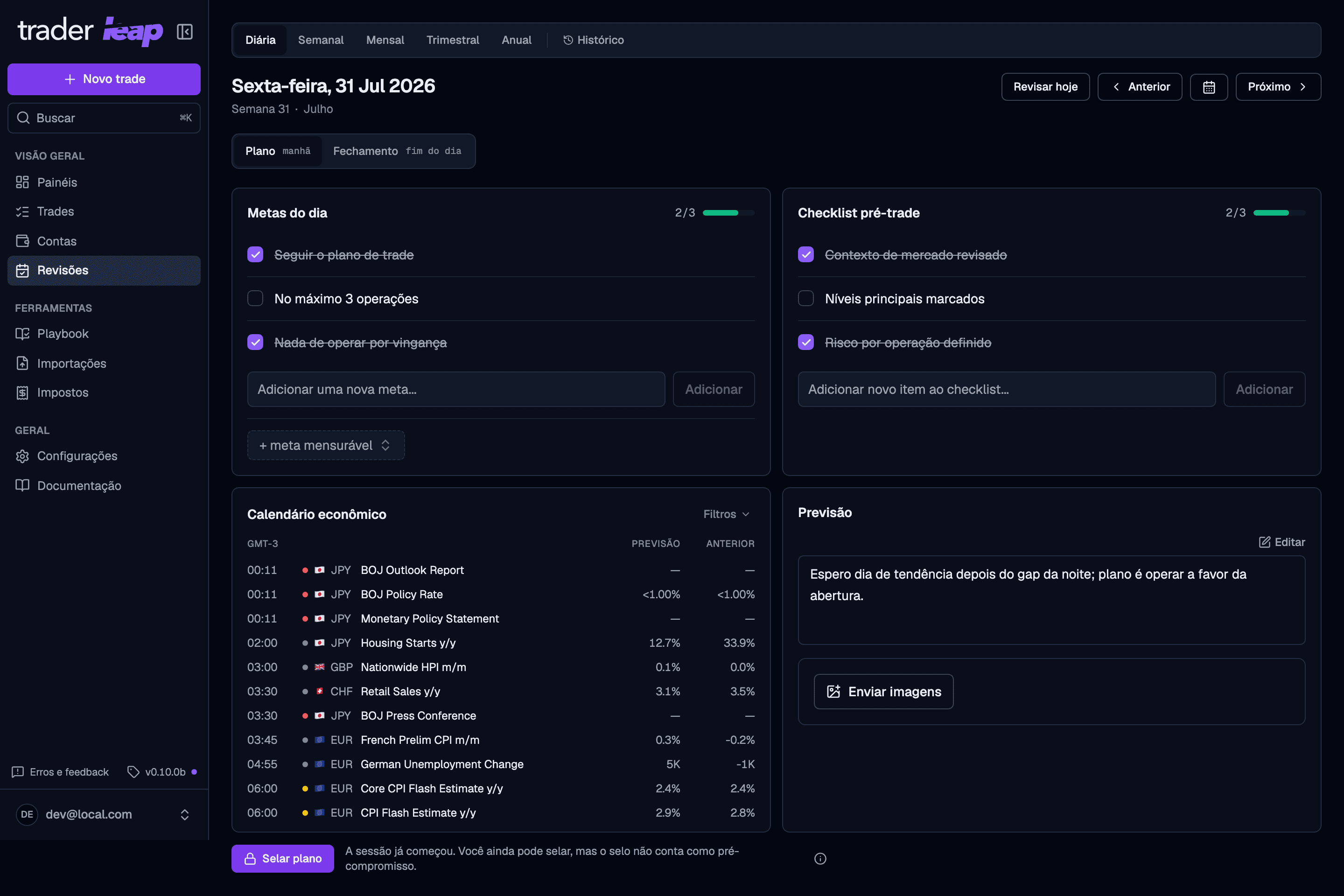Uncheck Contexto de mercado revisado
This screenshot has height=896, width=1344.
point(806,255)
